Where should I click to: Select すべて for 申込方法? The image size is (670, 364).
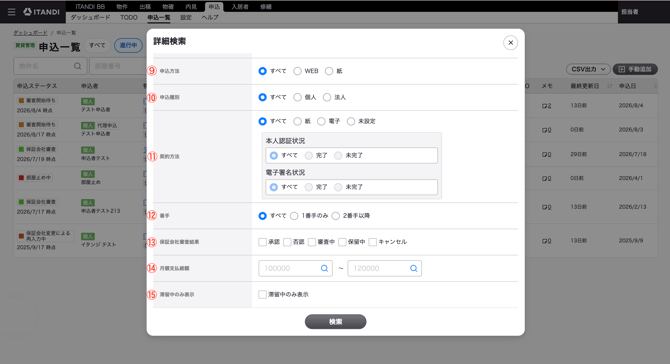262,71
